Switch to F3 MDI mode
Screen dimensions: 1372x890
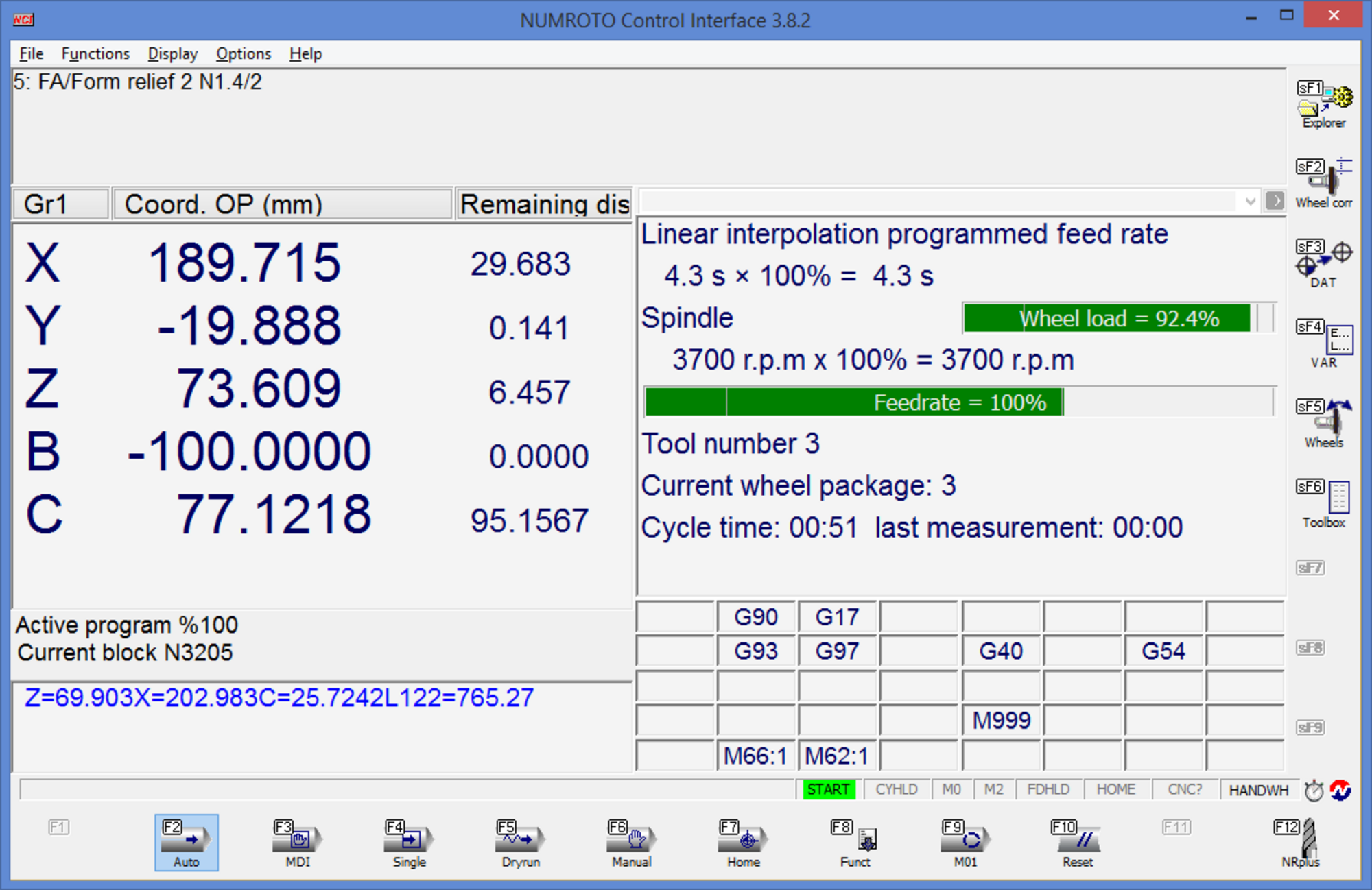(x=298, y=843)
